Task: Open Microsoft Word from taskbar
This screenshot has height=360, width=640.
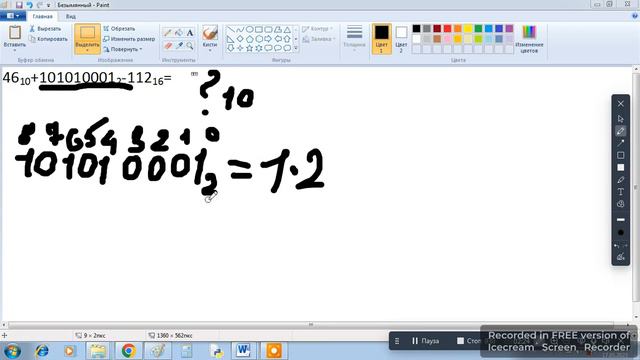Action: tap(244, 351)
